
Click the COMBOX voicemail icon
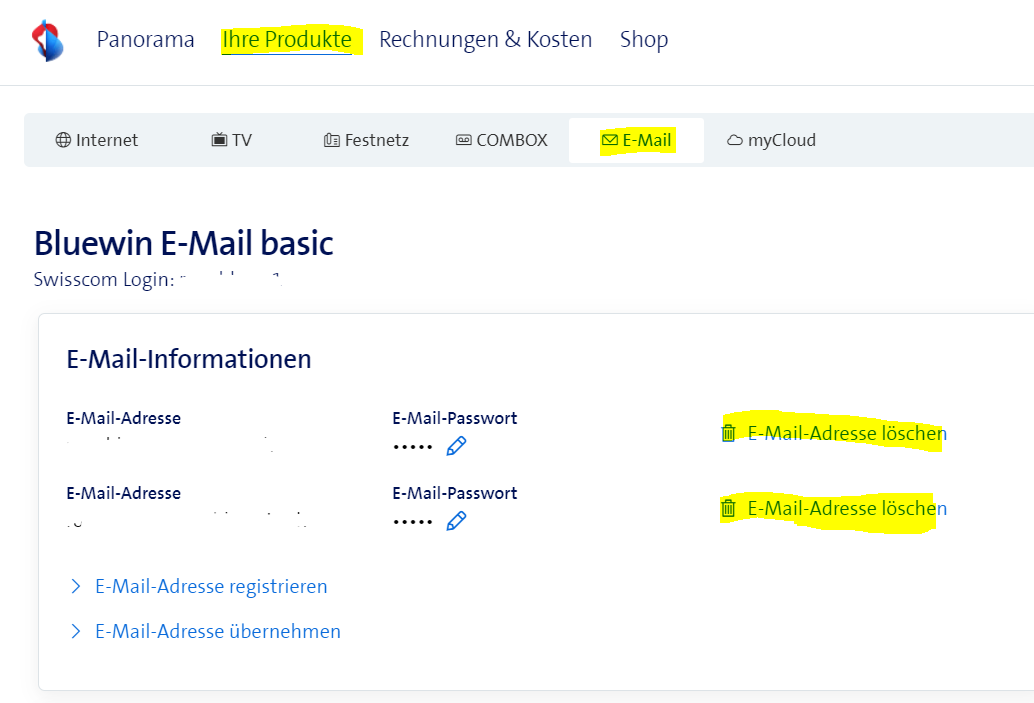[x=464, y=140]
